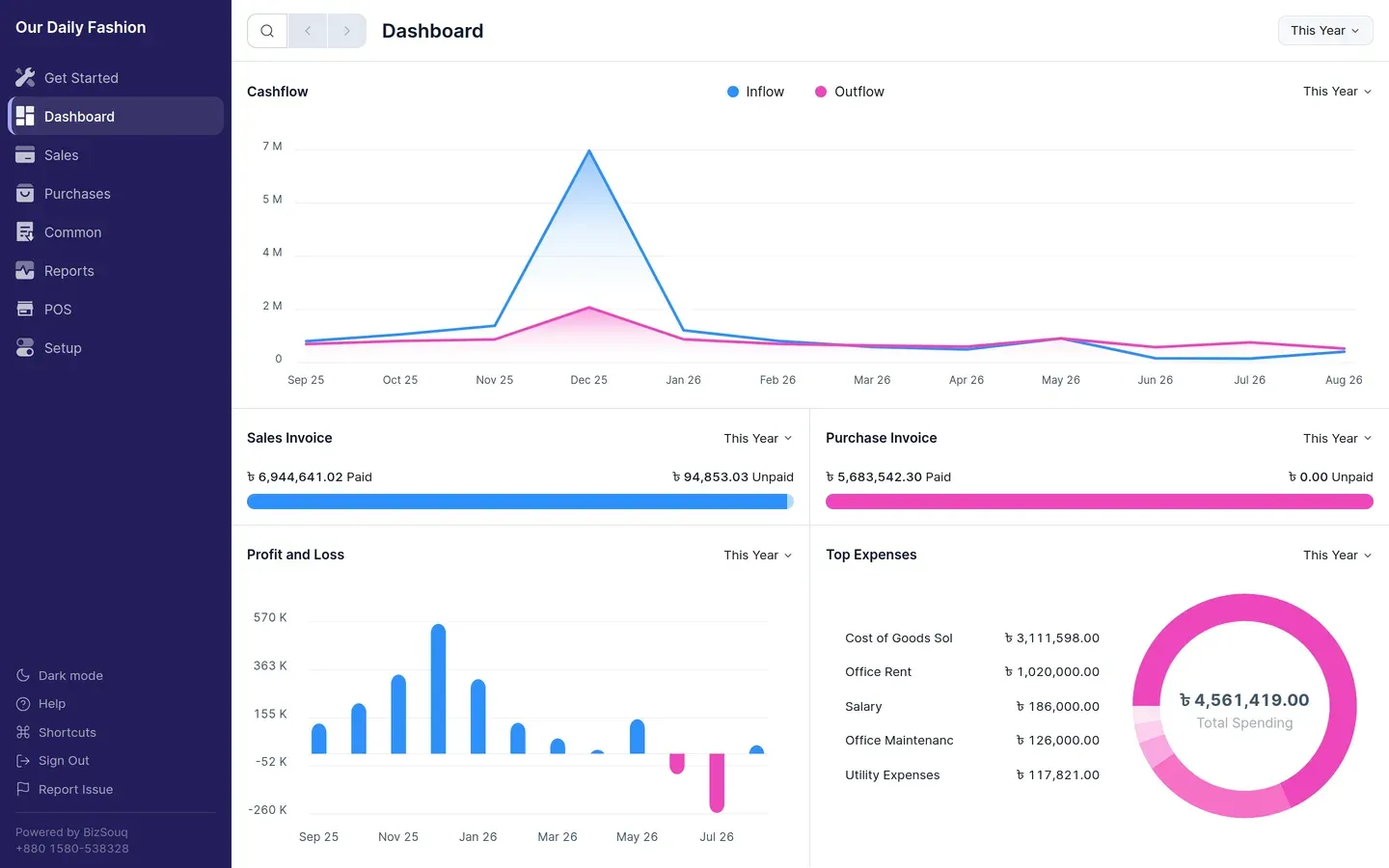
Task: Go back with the left arrow
Action: [x=308, y=31]
